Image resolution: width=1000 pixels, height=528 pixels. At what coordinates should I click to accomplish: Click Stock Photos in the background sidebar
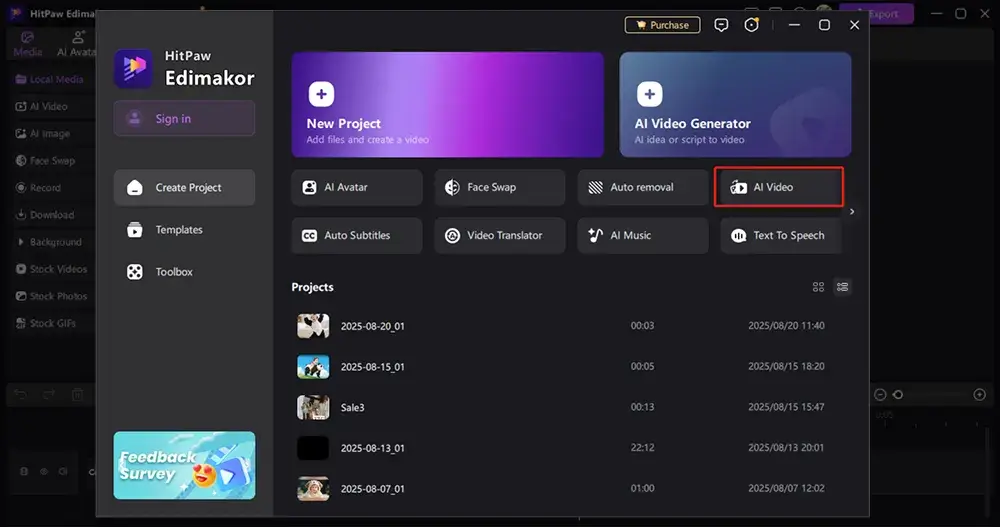51,296
